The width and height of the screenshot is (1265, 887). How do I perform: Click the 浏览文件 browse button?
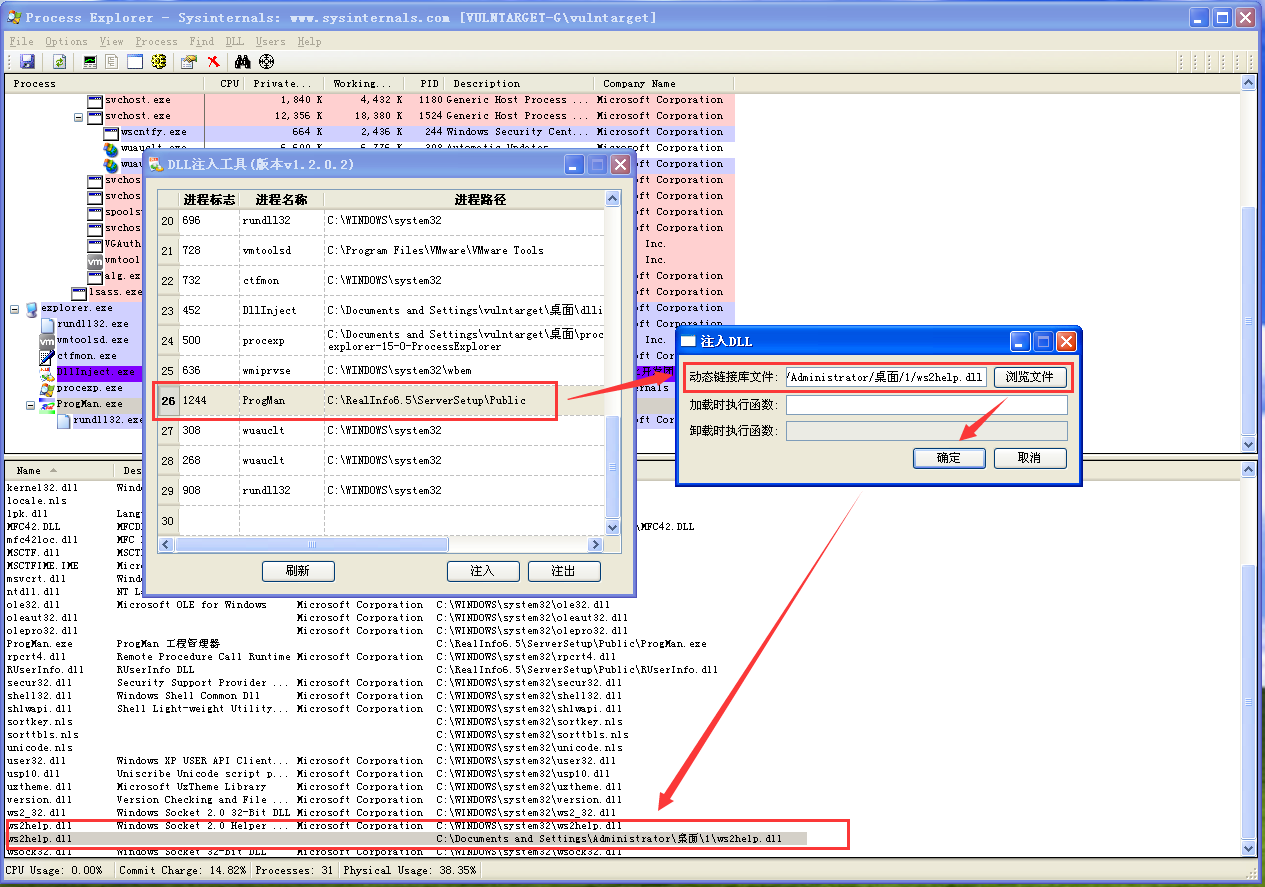tap(1030, 377)
